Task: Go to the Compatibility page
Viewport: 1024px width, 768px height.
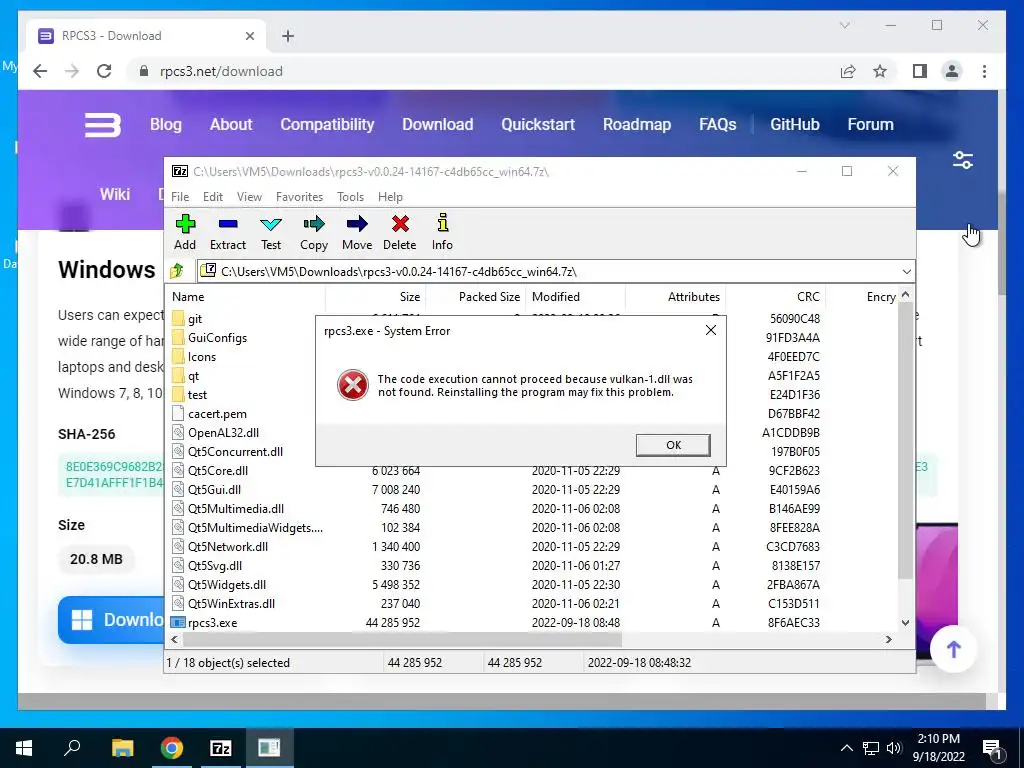Action: [x=327, y=124]
